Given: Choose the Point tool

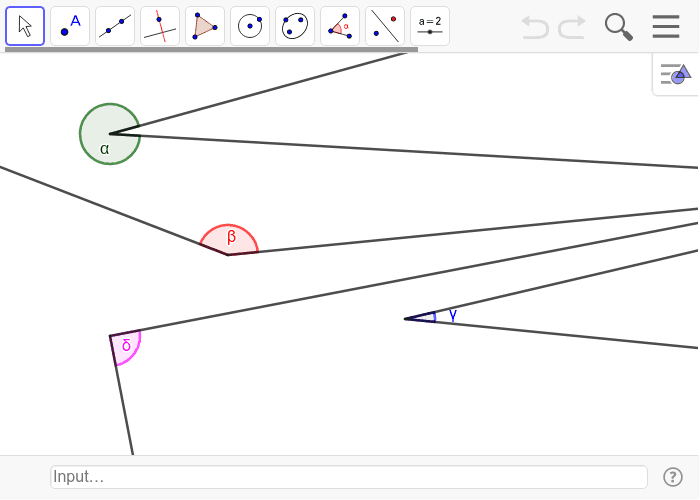Looking at the screenshot, I should (70, 26).
